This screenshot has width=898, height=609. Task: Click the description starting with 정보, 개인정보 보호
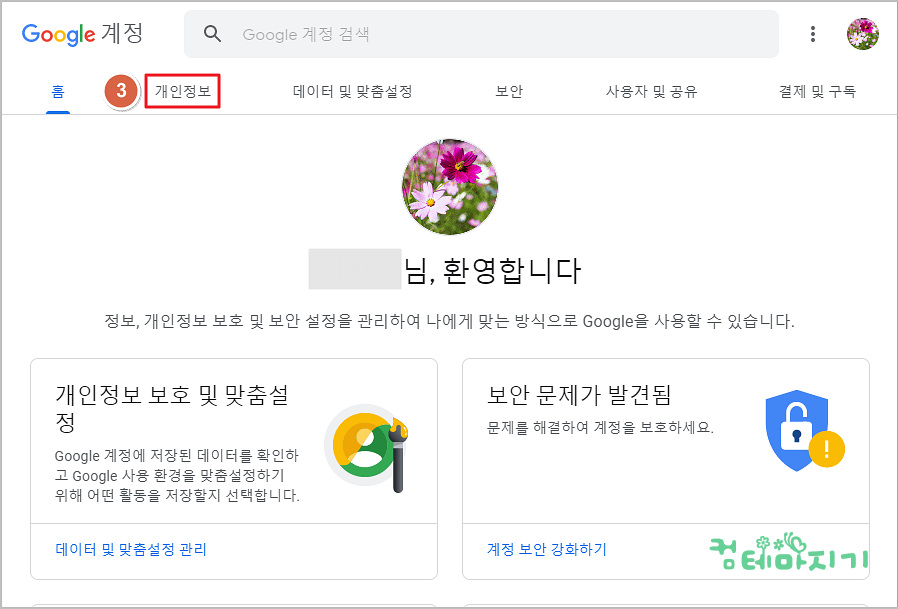(450, 321)
